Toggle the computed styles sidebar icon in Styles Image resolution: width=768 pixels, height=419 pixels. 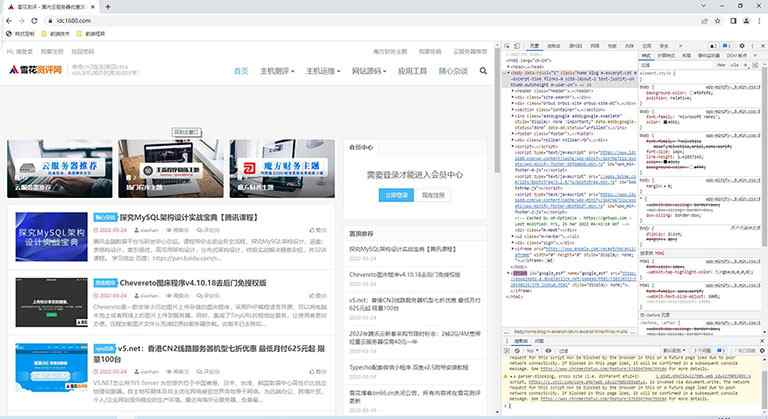point(755,65)
